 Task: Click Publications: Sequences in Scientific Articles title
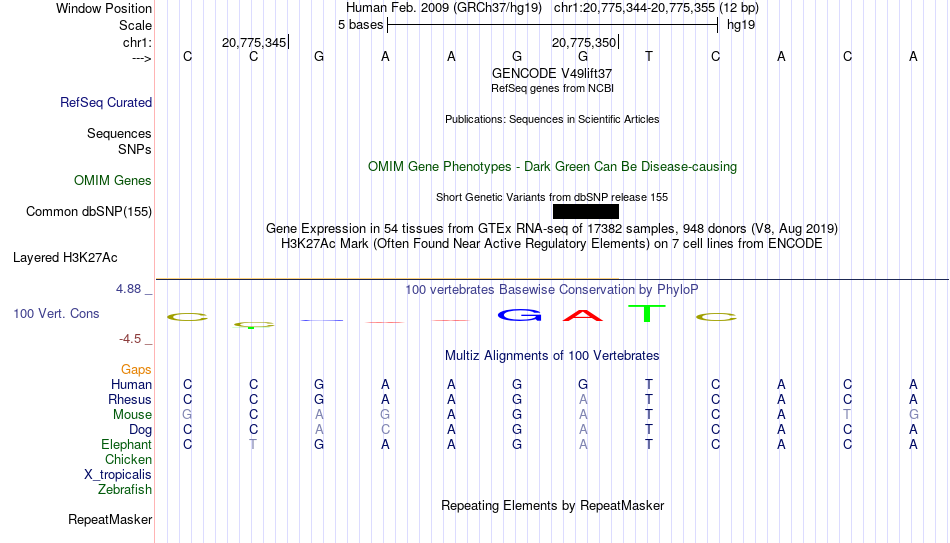[x=552, y=119]
